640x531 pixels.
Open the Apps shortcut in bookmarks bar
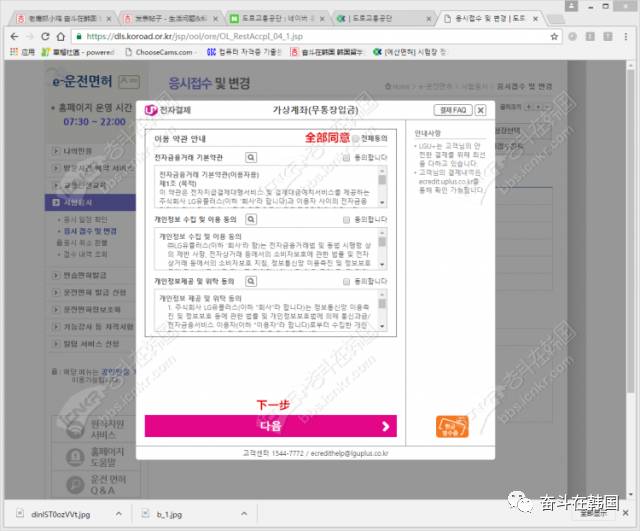pyautogui.click(x=22, y=52)
